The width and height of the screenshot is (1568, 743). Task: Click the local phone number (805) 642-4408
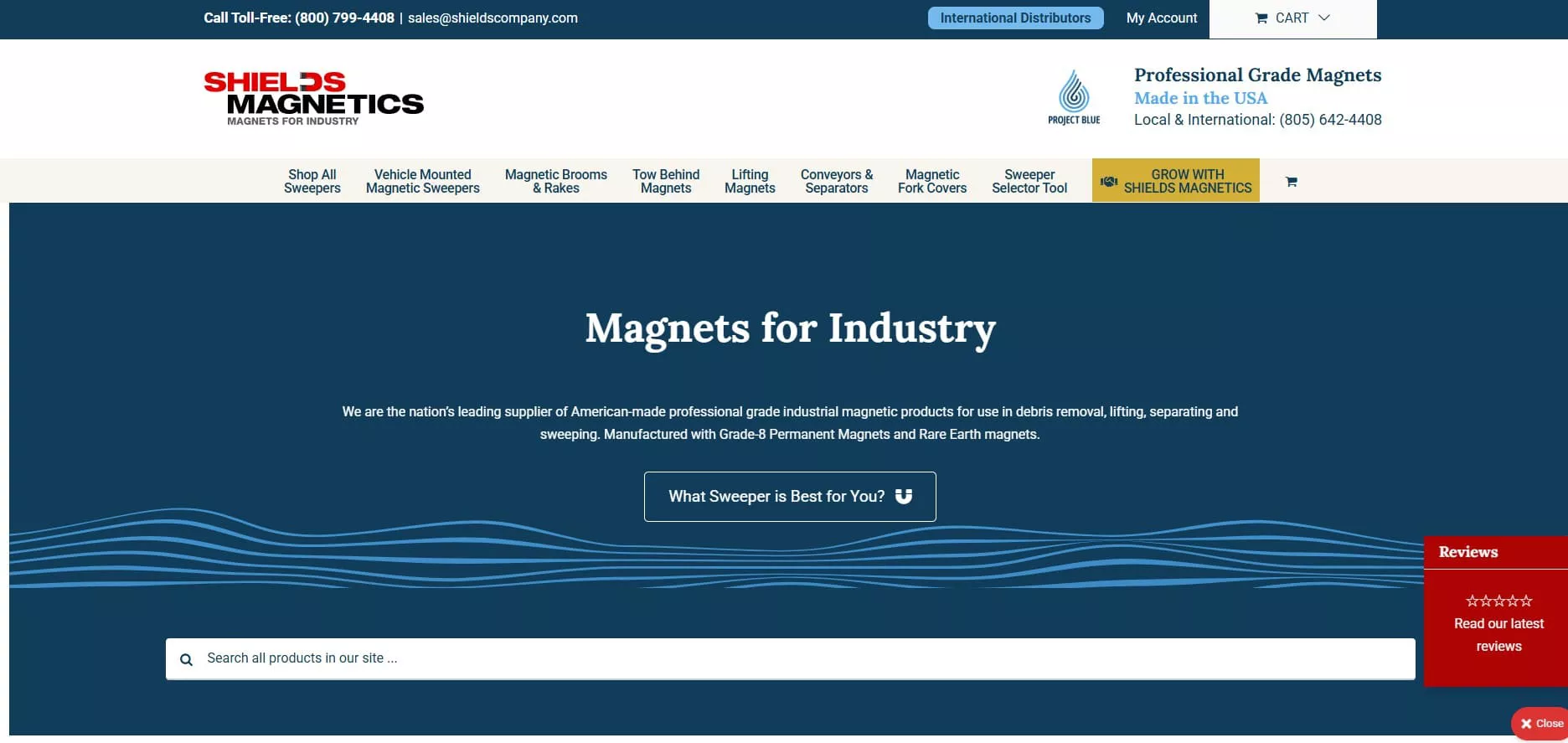1330,120
